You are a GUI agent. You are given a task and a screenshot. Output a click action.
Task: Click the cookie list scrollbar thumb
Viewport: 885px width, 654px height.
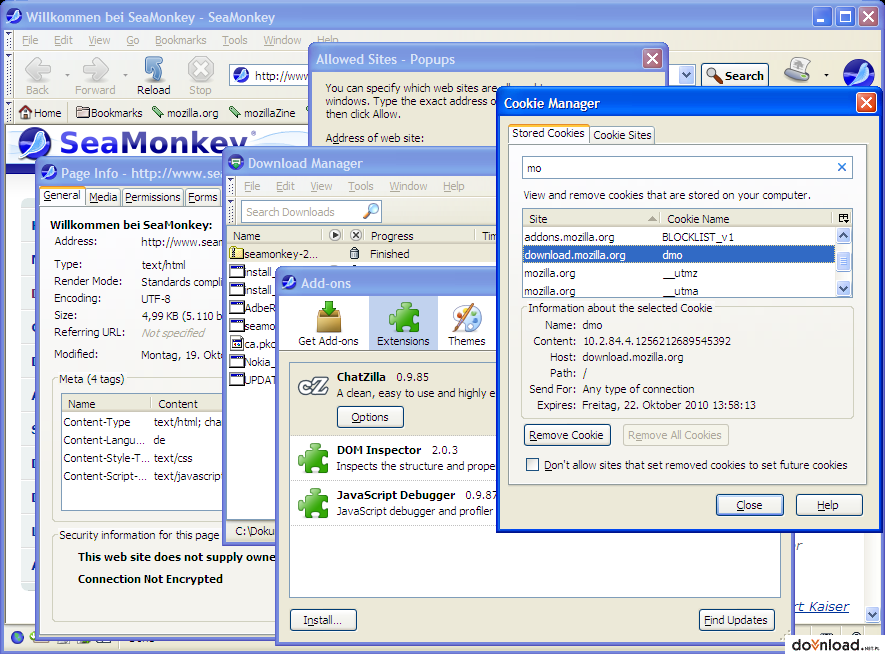(843, 262)
